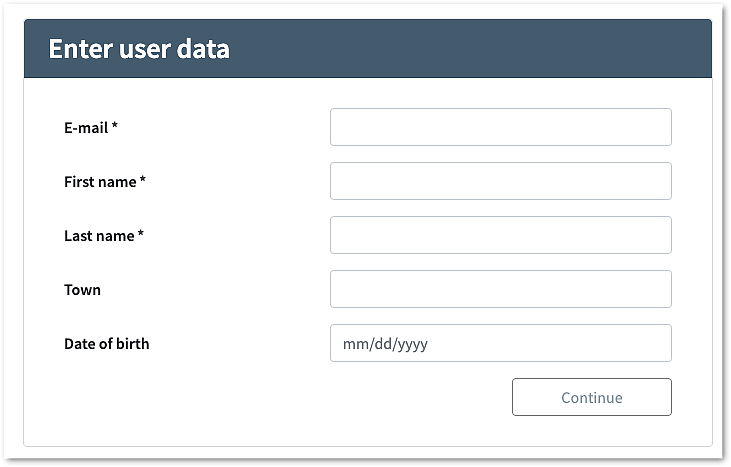Click the Enter user data heading

[139, 49]
